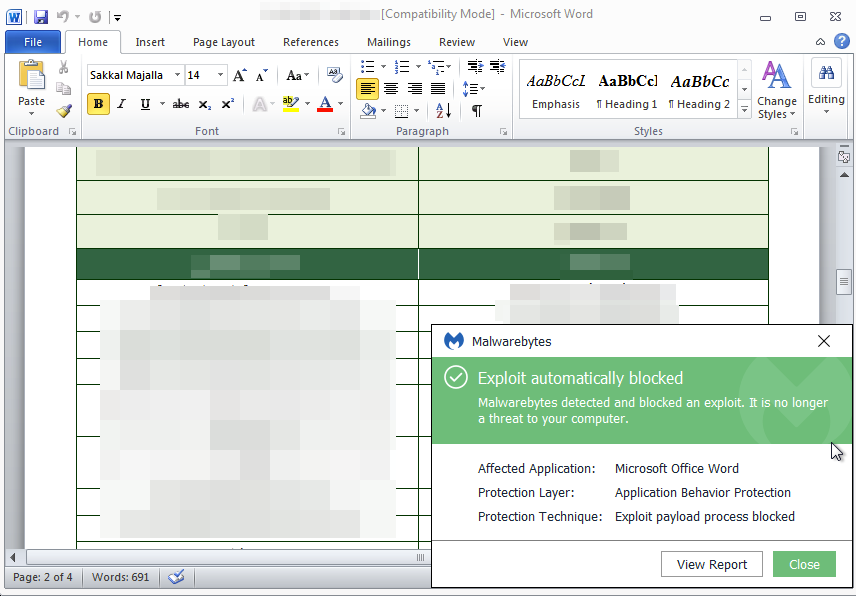Select the Format Painter brush
This screenshot has width=856, height=596.
point(64,111)
